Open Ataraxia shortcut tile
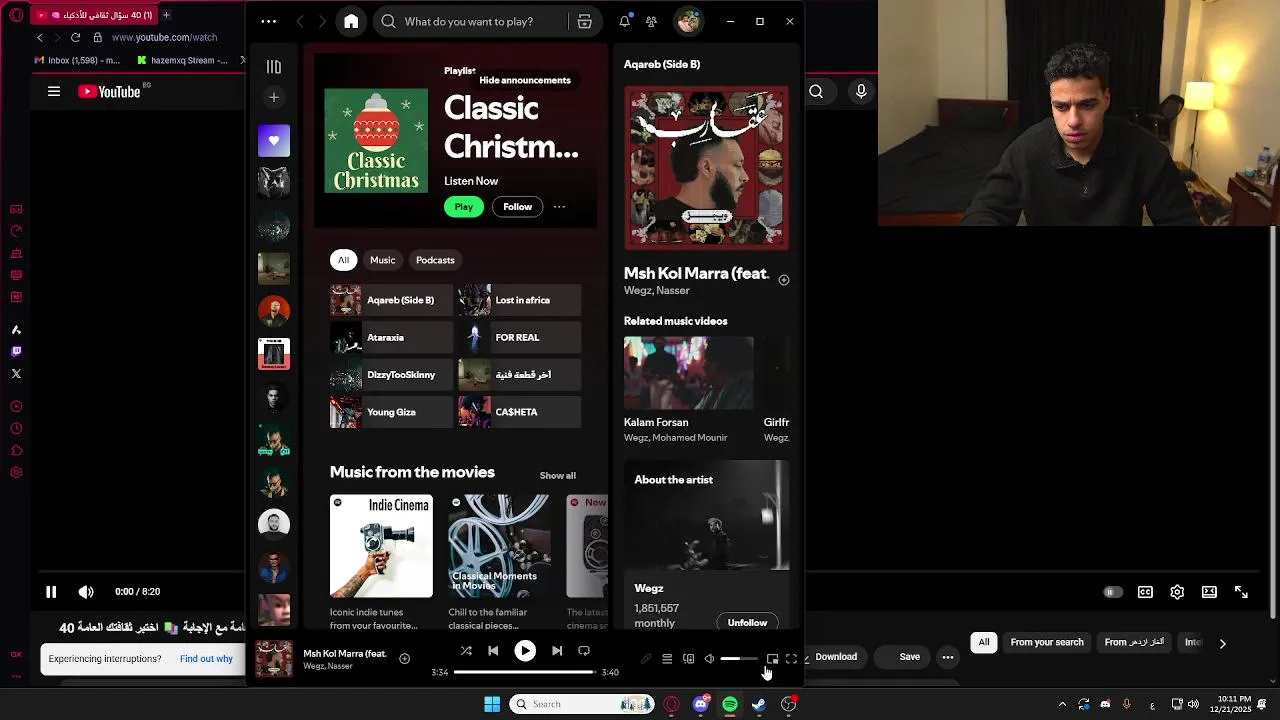Viewport: 1280px width, 720px height. point(391,338)
